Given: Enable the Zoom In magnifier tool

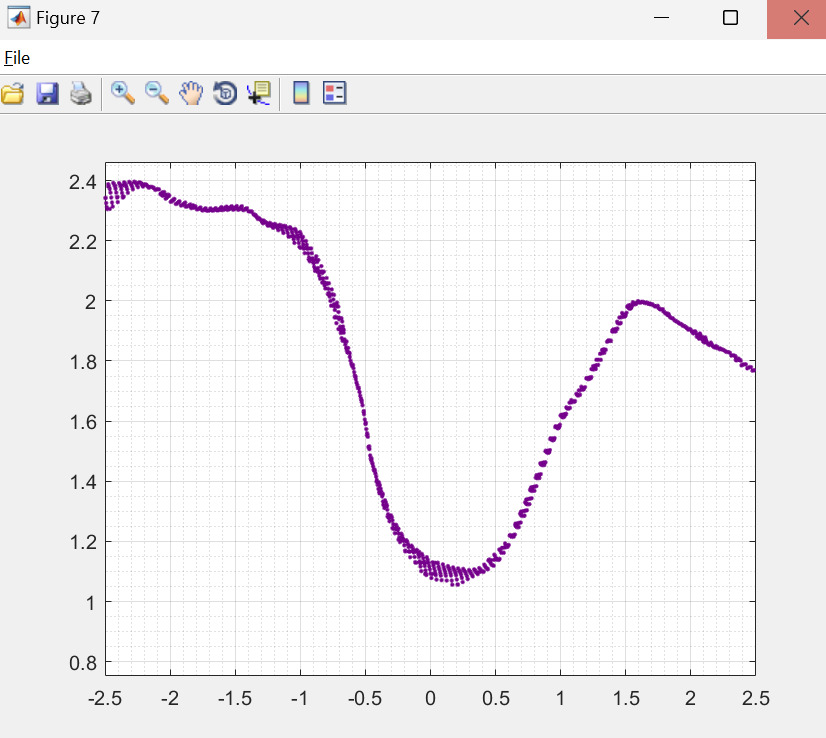Looking at the screenshot, I should 123,94.
